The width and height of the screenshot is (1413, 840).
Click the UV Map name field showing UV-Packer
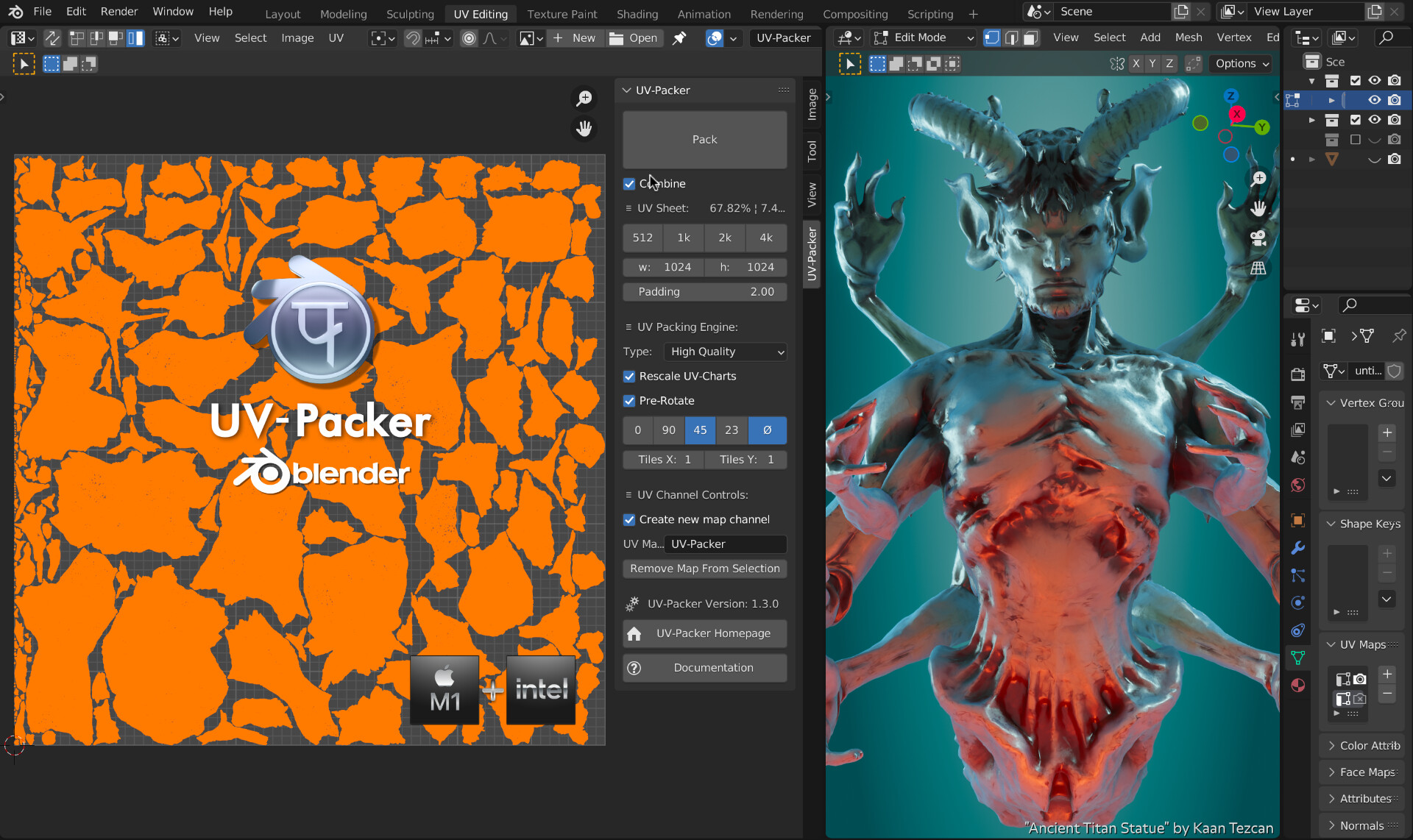(726, 544)
